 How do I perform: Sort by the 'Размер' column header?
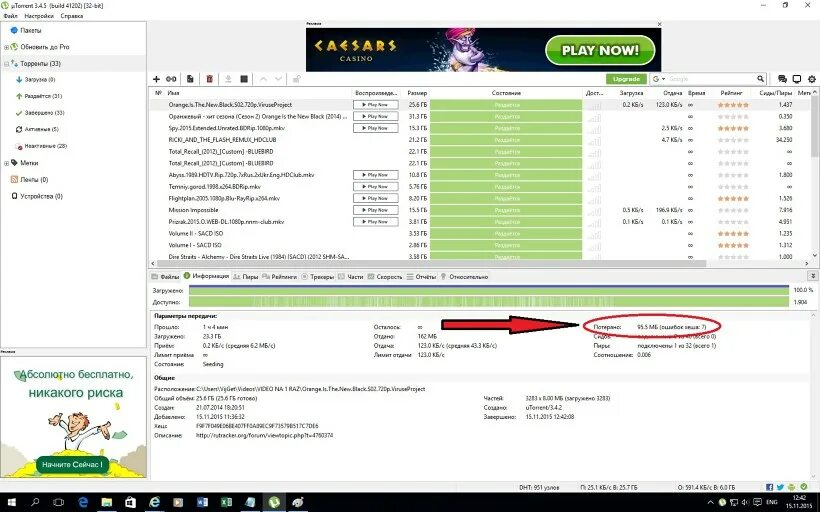[x=417, y=93]
